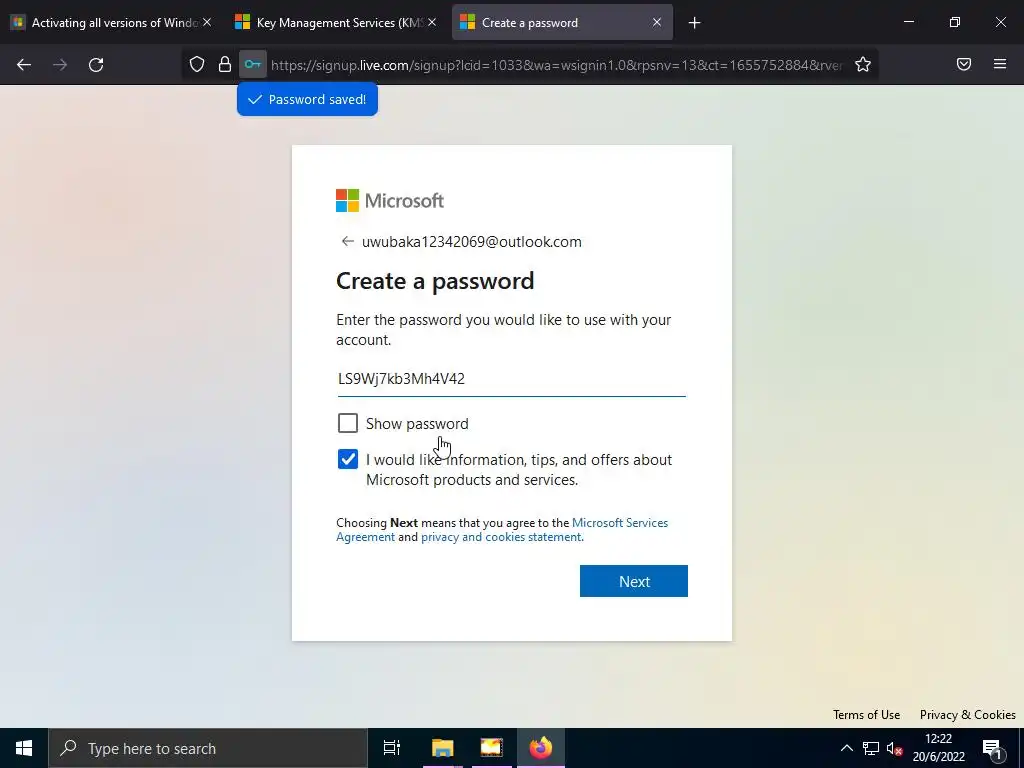
Task: Click the address bar URL
Action: (x=556, y=65)
